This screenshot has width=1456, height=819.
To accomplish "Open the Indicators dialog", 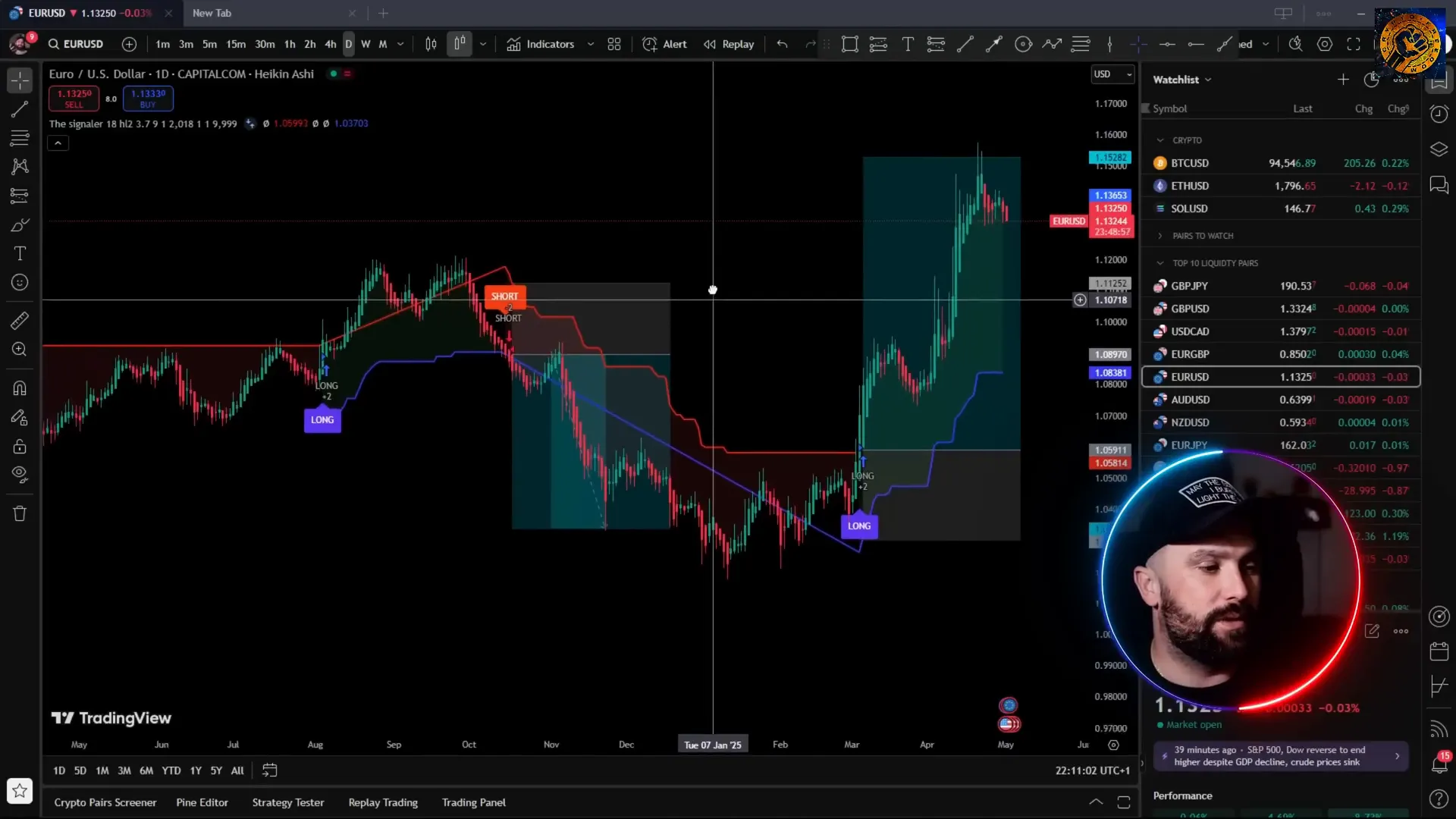I will click(541, 44).
